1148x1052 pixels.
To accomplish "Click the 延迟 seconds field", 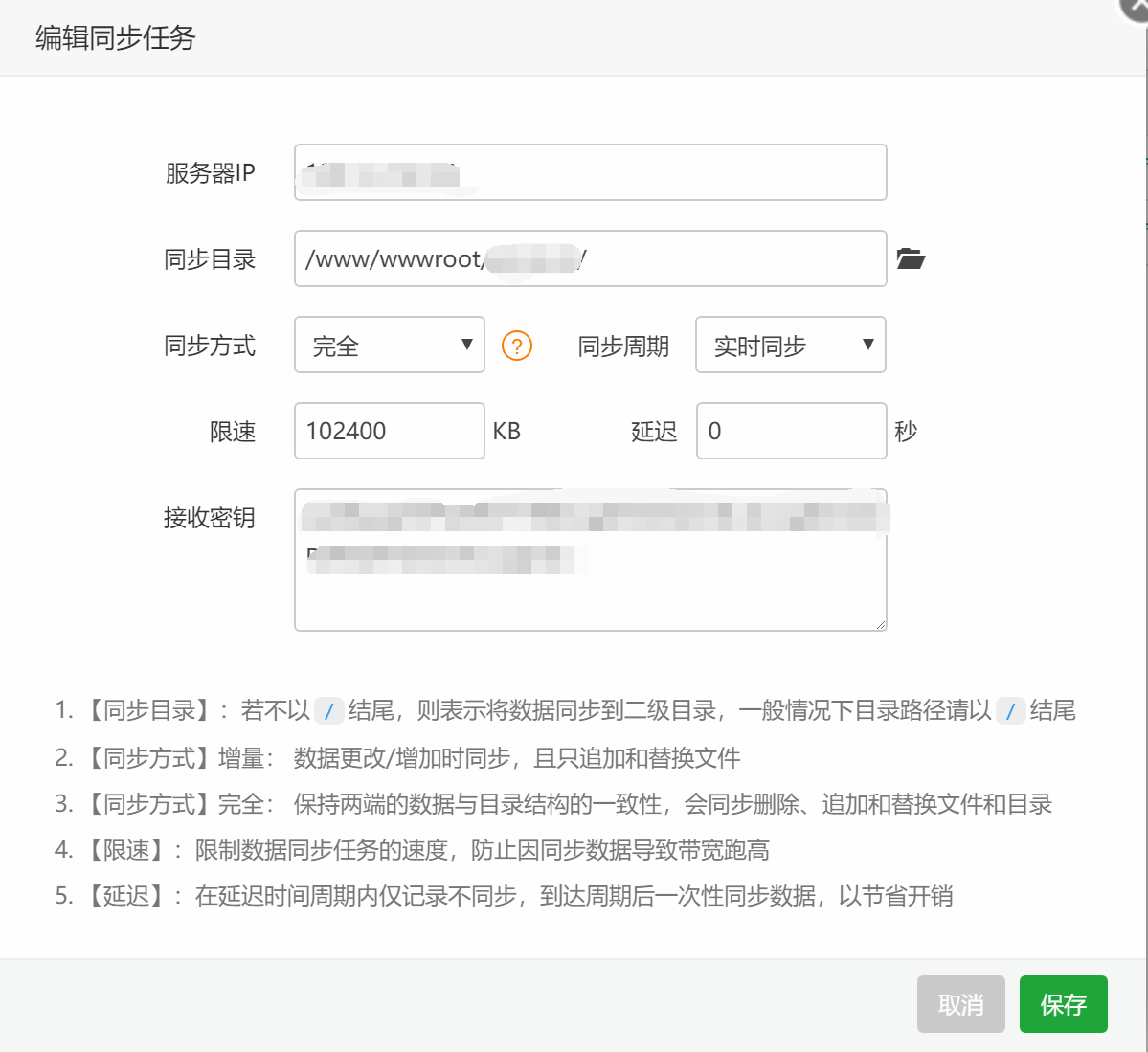I will pyautogui.click(x=791, y=431).
